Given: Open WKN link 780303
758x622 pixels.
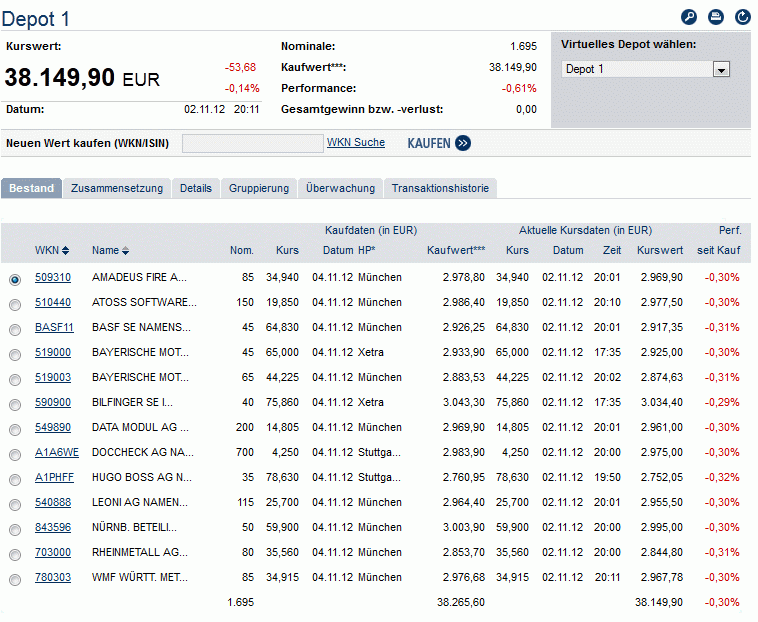Looking at the screenshot, I should point(53,578).
